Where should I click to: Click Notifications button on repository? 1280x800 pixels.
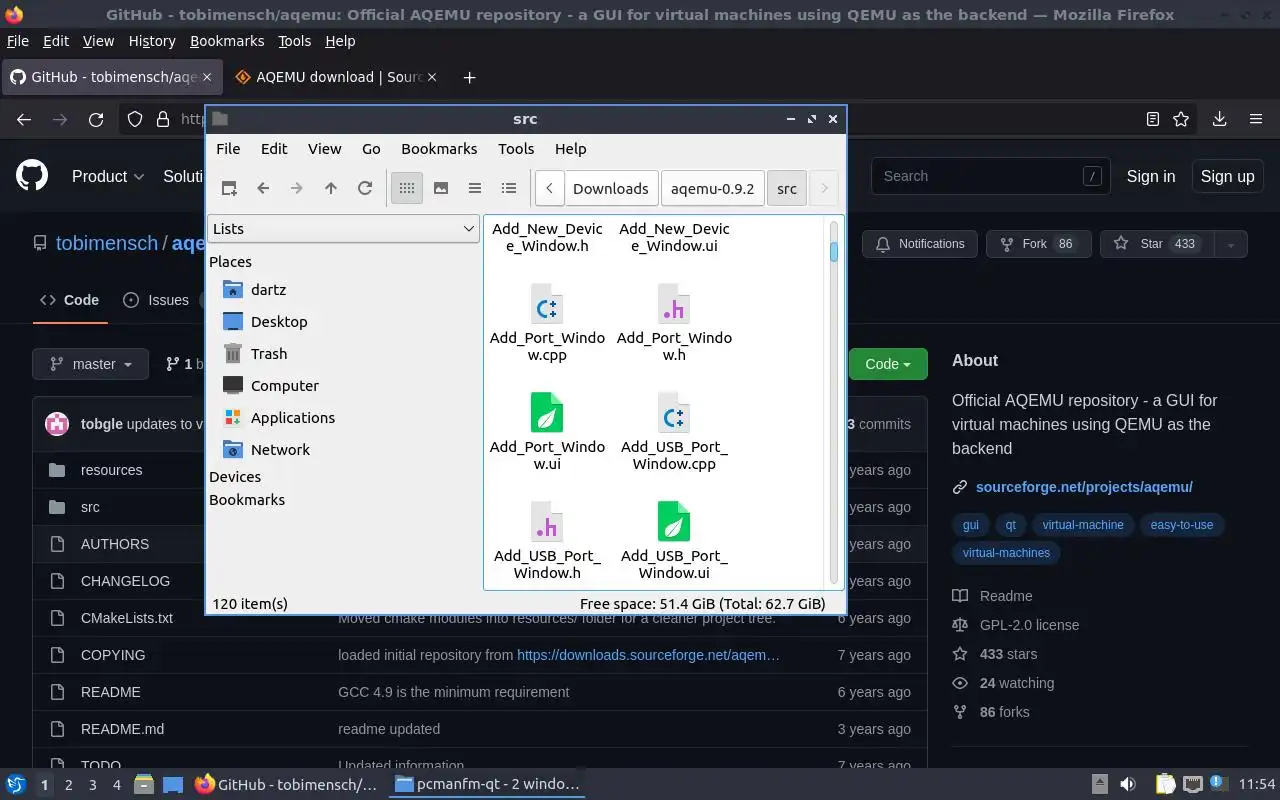(920, 244)
